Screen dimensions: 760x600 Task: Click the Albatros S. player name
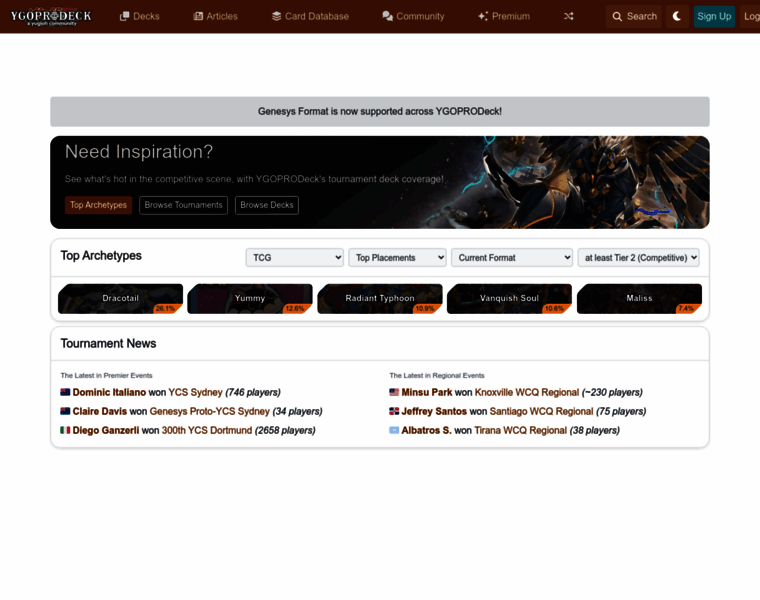point(427,430)
